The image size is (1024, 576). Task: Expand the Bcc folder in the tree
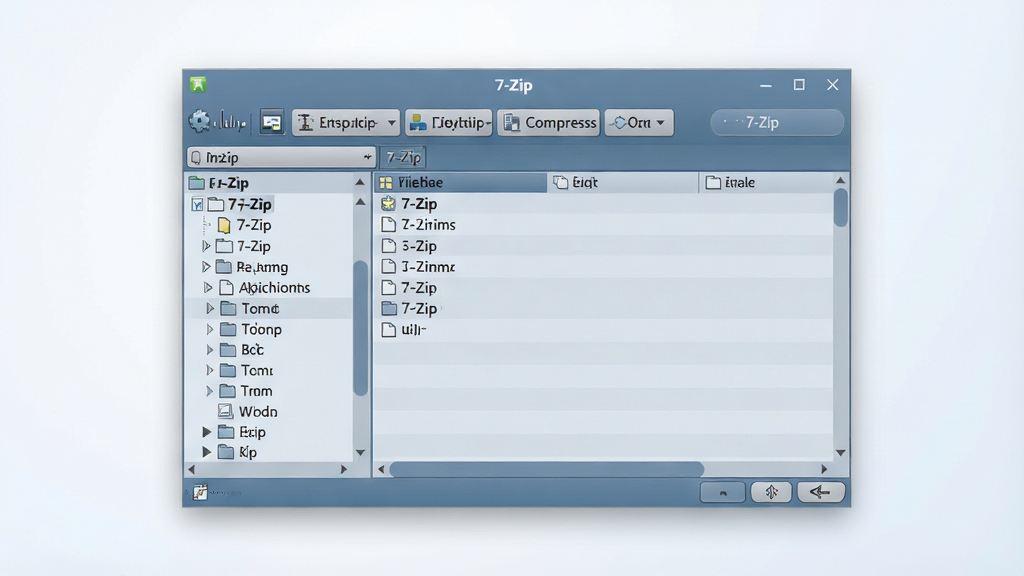tap(210, 350)
